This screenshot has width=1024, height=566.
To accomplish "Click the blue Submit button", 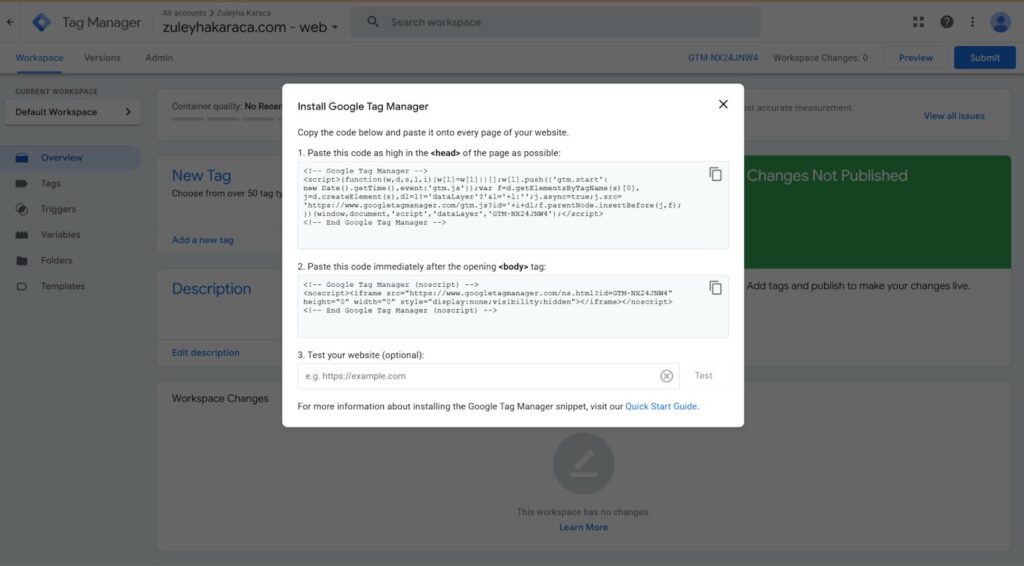I will 984,57.
